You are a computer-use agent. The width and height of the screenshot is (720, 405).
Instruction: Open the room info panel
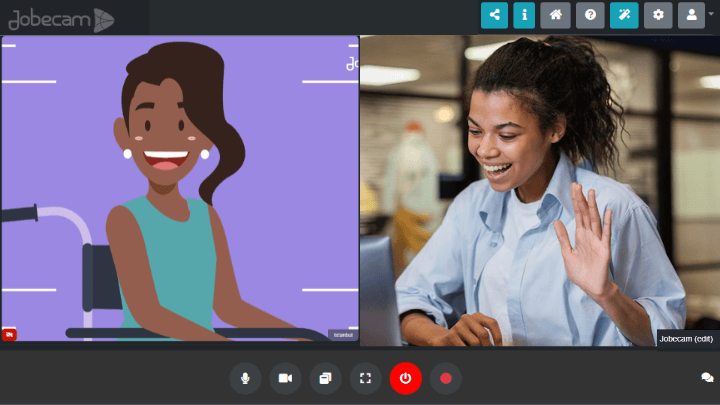(x=524, y=15)
